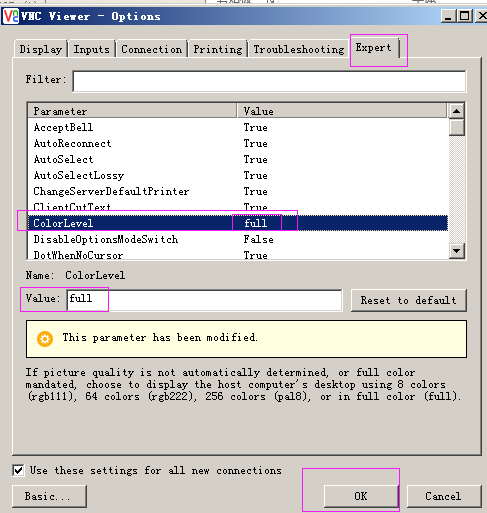Open the Inputs tab
The width and height of the screenshot is (487, 513).
click(x=91, y=49)
